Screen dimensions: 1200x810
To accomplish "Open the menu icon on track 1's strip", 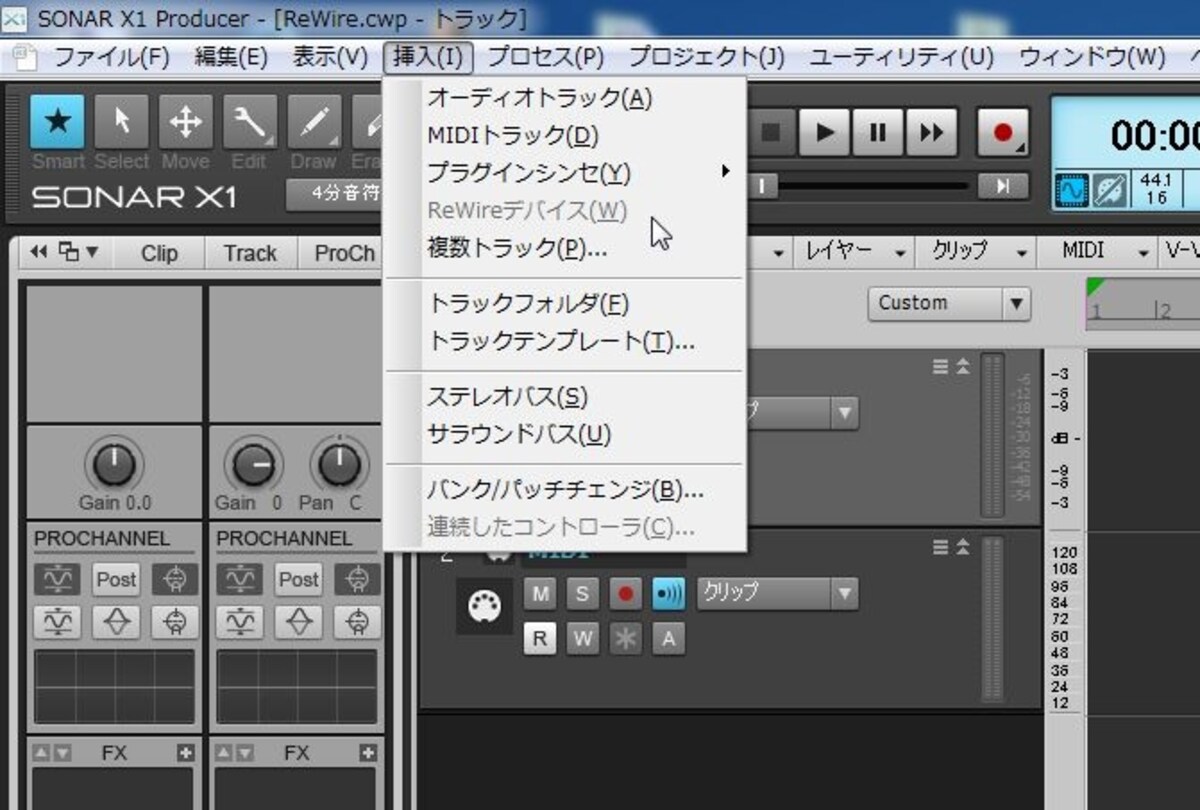I will [941, 367].
